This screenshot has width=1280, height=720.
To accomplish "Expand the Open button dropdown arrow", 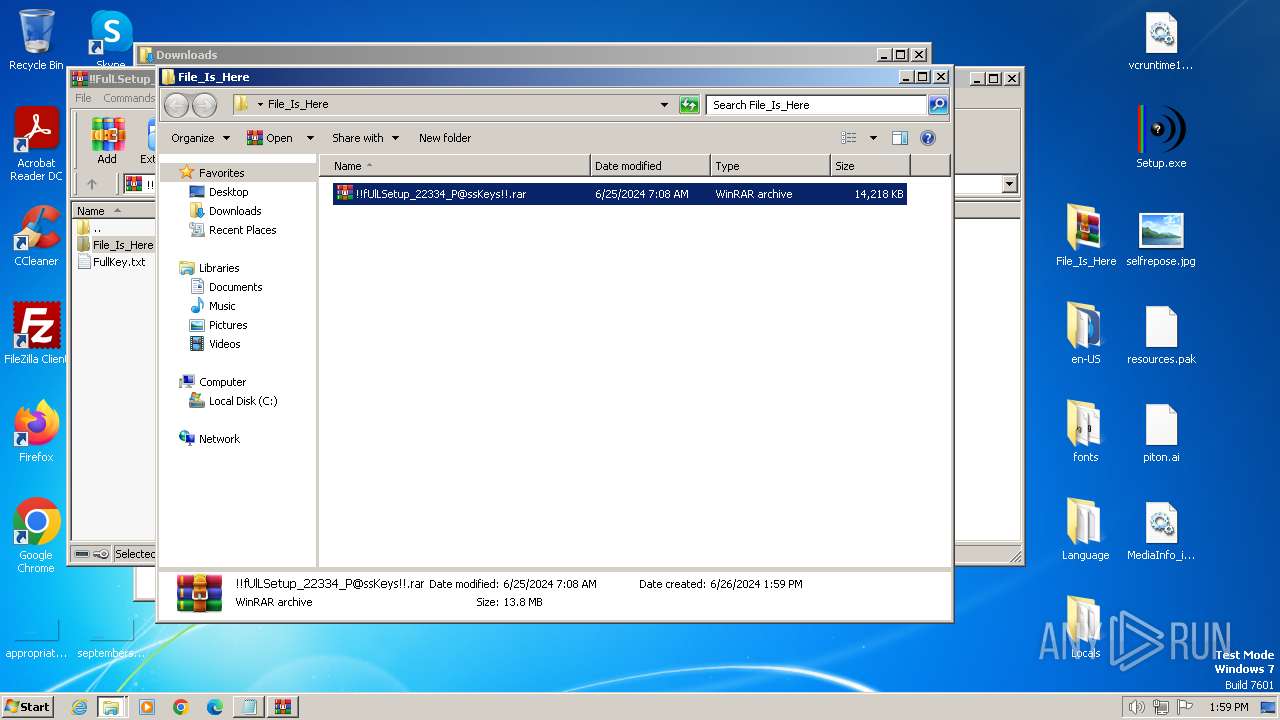I will pos(310,138).
